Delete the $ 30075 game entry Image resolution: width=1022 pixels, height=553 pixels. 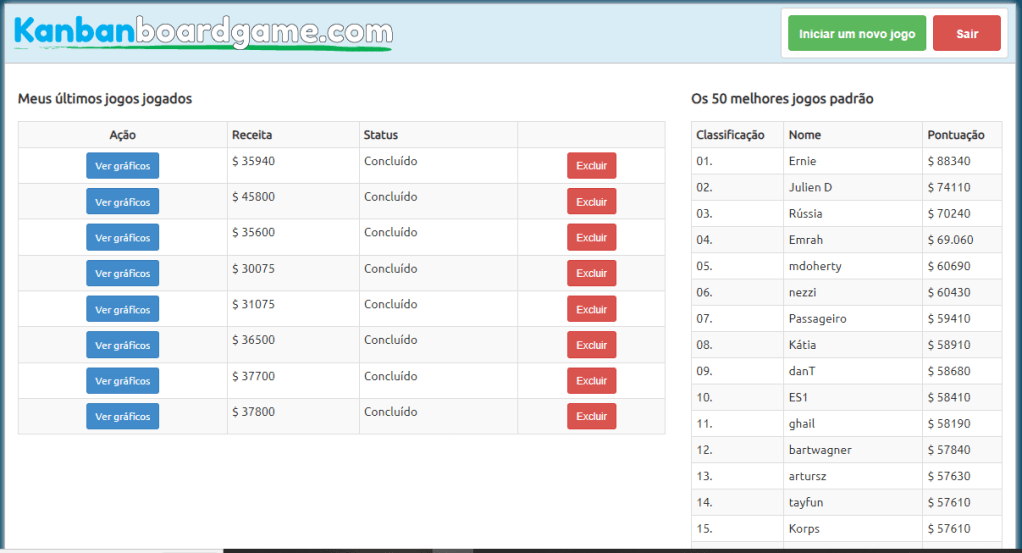[x=591, y=274]
